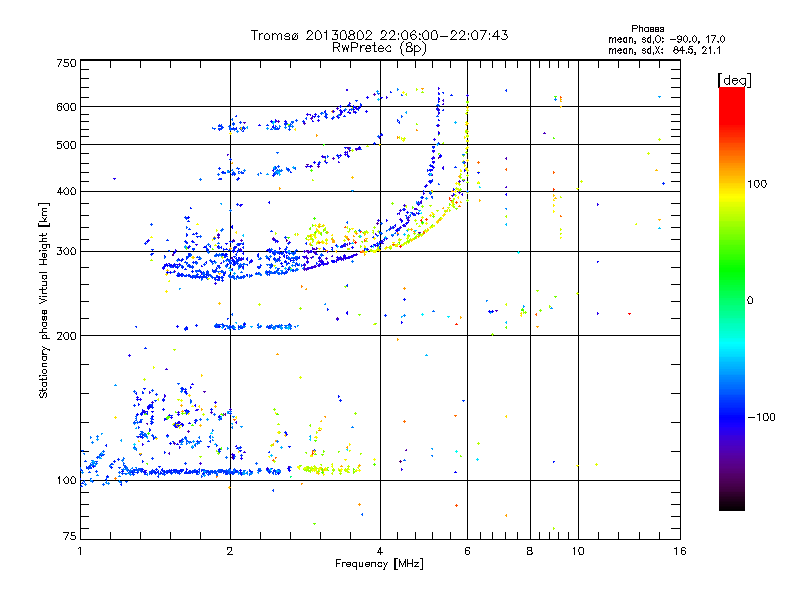
Task: Click the x-axis tick label '8'
Action: click(x=530, y=551)
